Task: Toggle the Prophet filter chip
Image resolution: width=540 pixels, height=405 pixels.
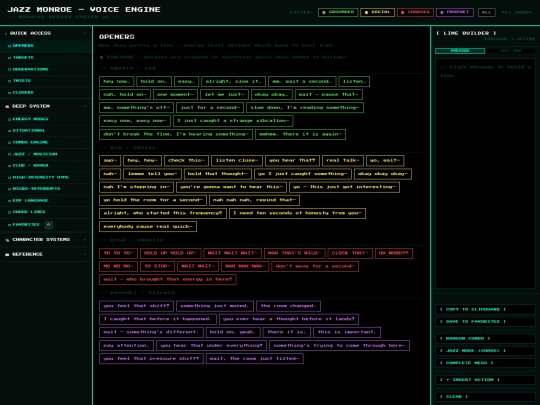Action: (455, 12)
